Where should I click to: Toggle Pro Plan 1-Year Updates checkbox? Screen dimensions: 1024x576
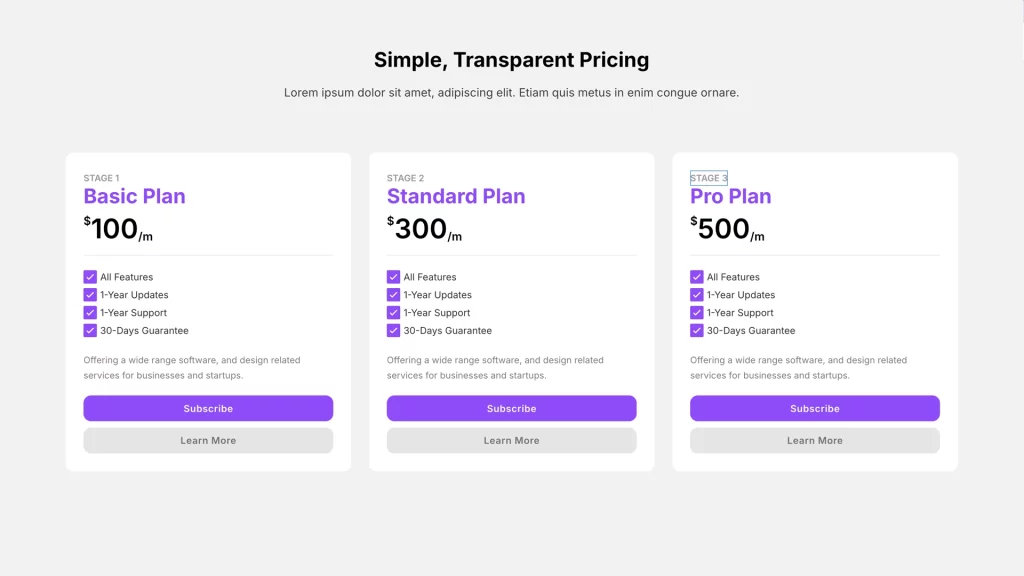click(x=697, y=295)
